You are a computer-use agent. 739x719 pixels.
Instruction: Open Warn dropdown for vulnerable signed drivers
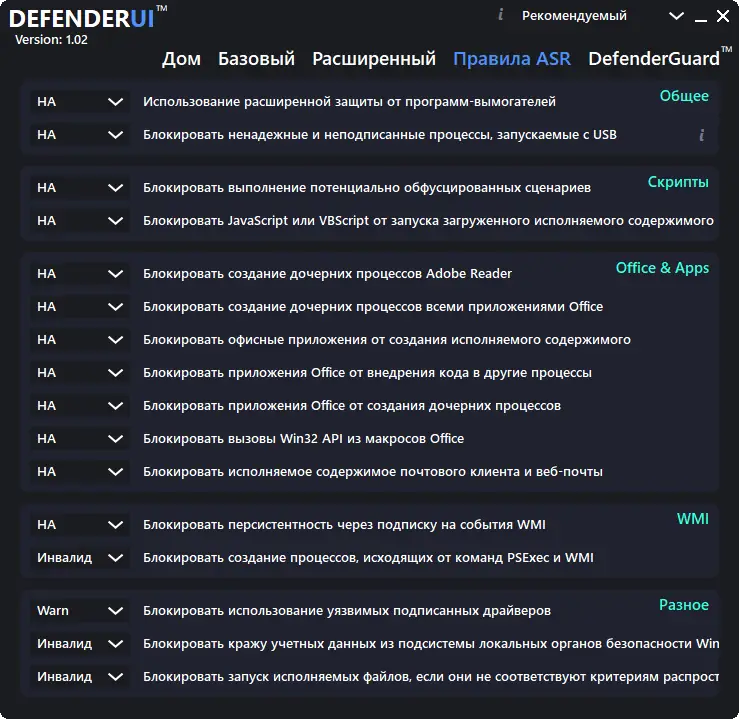(x=80, y=611)
